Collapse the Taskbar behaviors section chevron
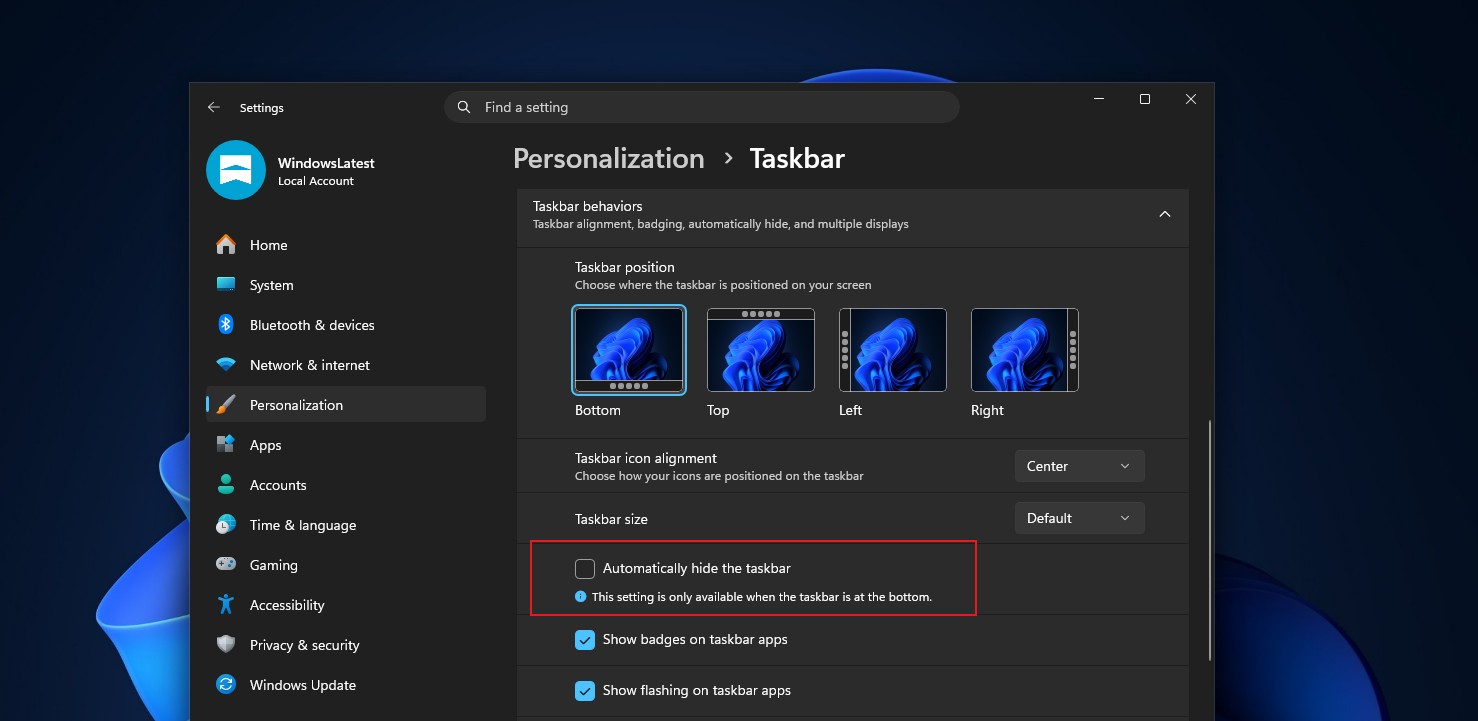Screen dimensions: 1478x721 (1165, 214)
